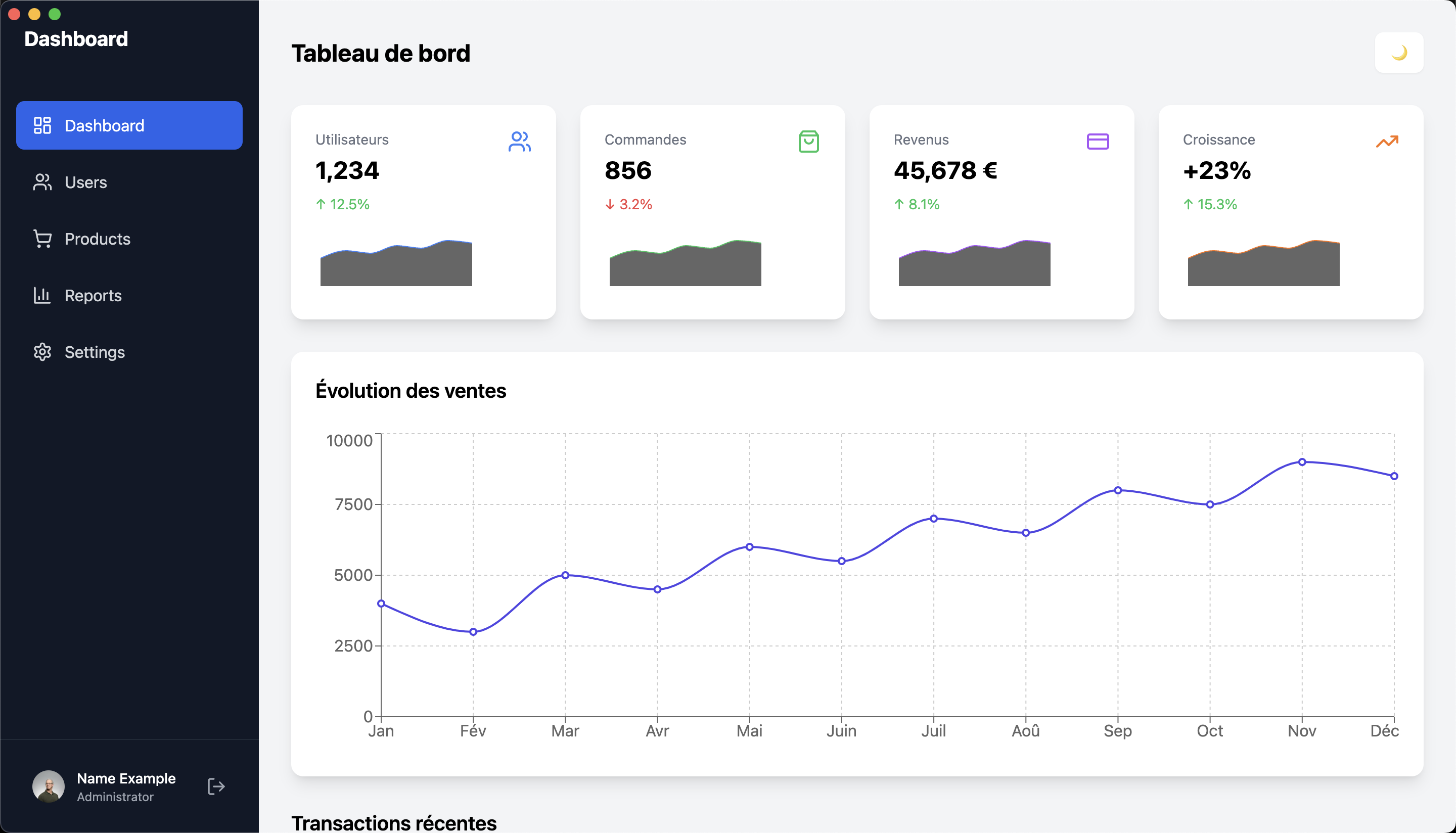Image resolution: width=1456 pixels, height=833 pixels.
Task: Click the Revenus credit card icon
Action: [1098, 143]
